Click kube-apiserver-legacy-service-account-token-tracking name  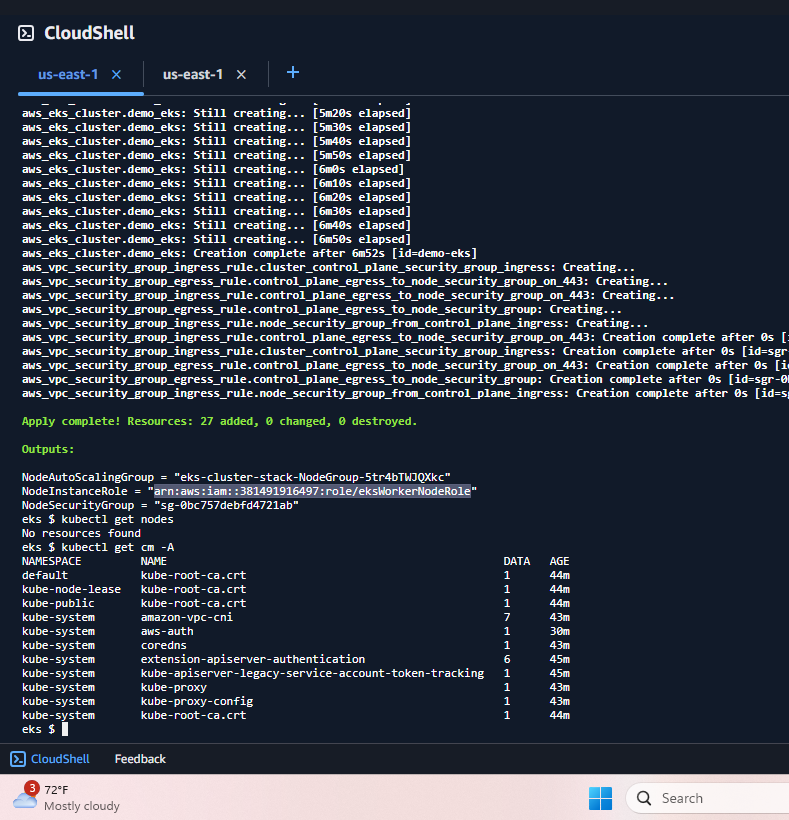click(312, 674)
